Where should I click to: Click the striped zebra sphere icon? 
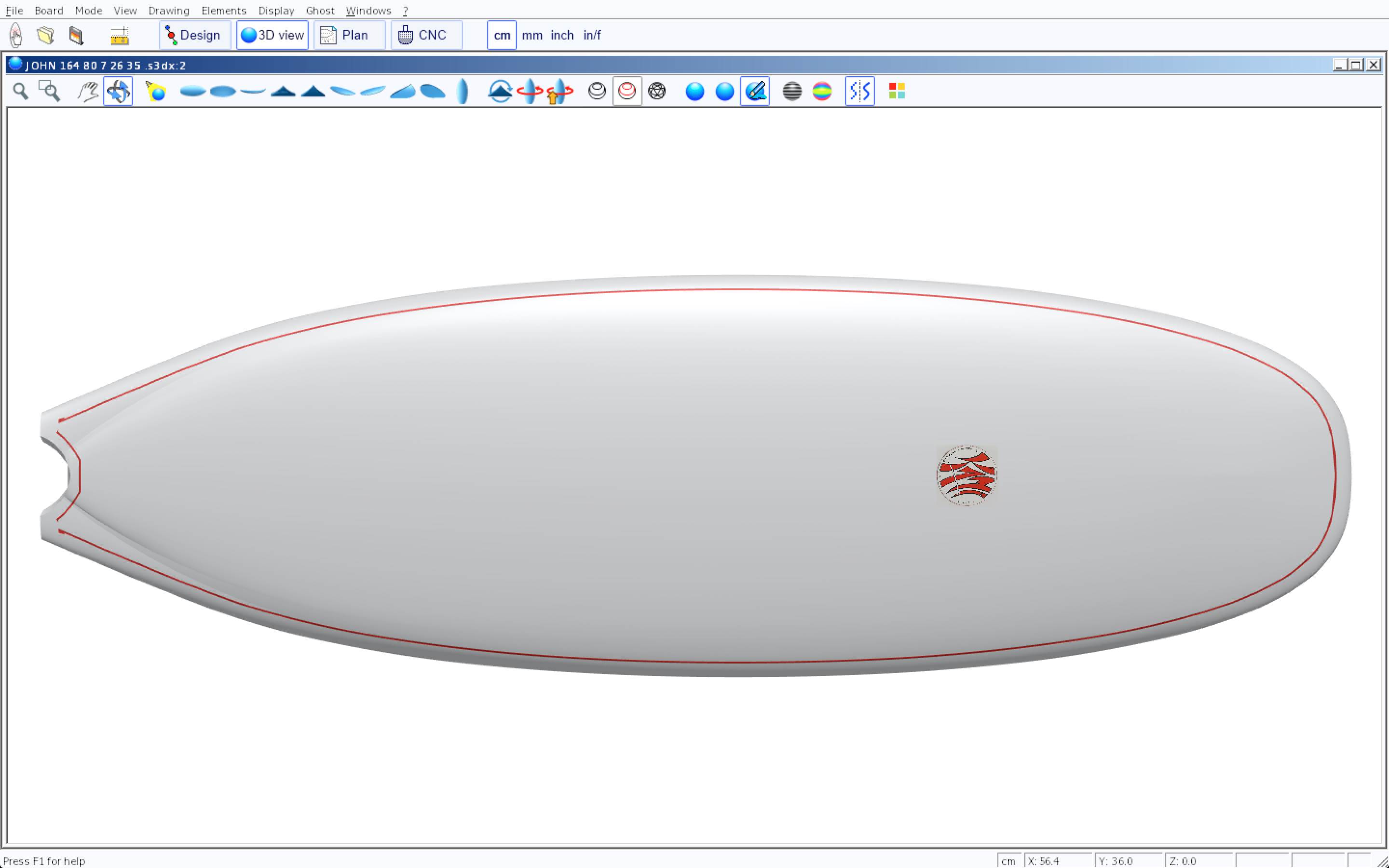pos(792,91)
